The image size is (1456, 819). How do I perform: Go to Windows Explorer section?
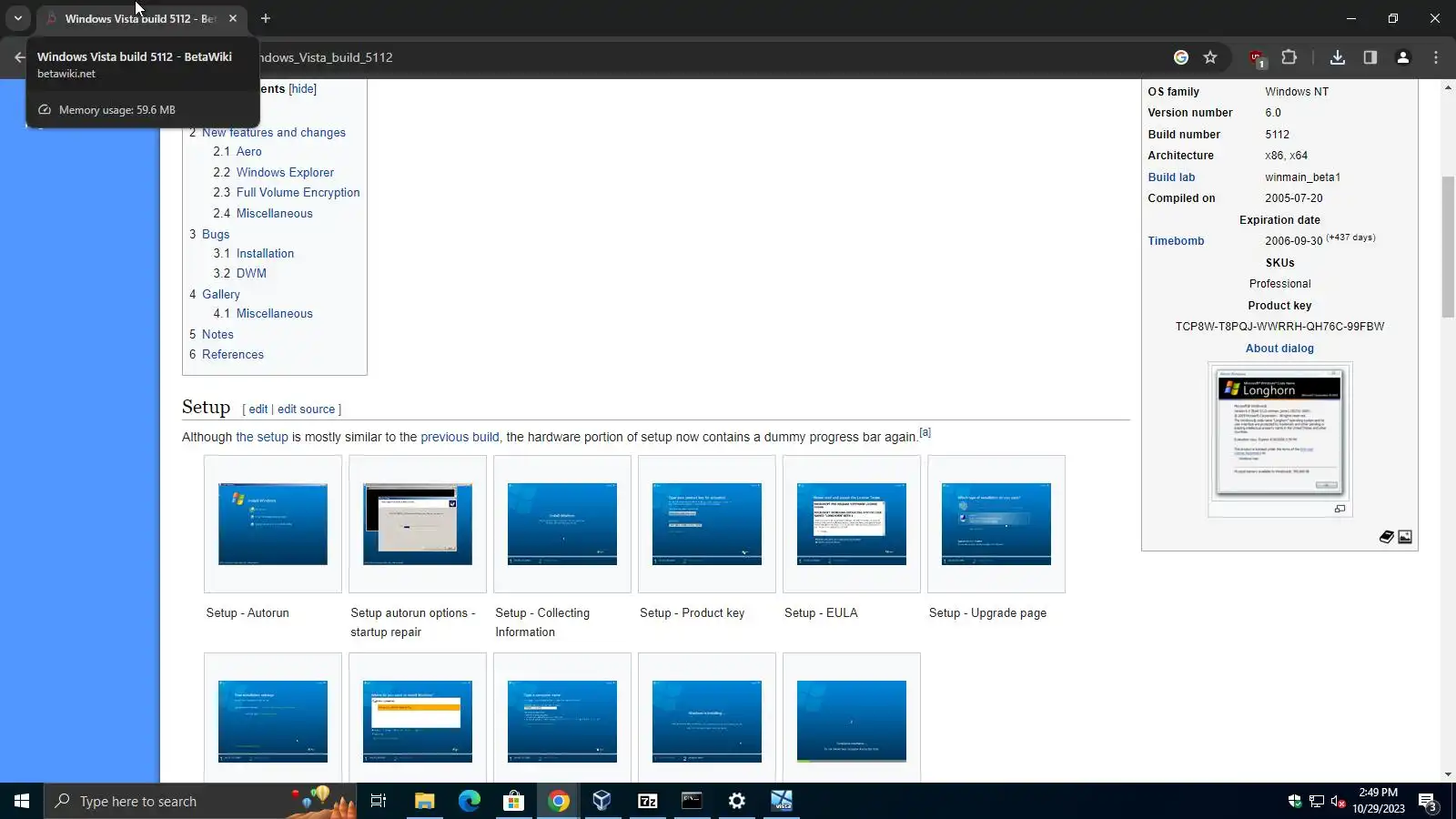[x=285, y=172]
